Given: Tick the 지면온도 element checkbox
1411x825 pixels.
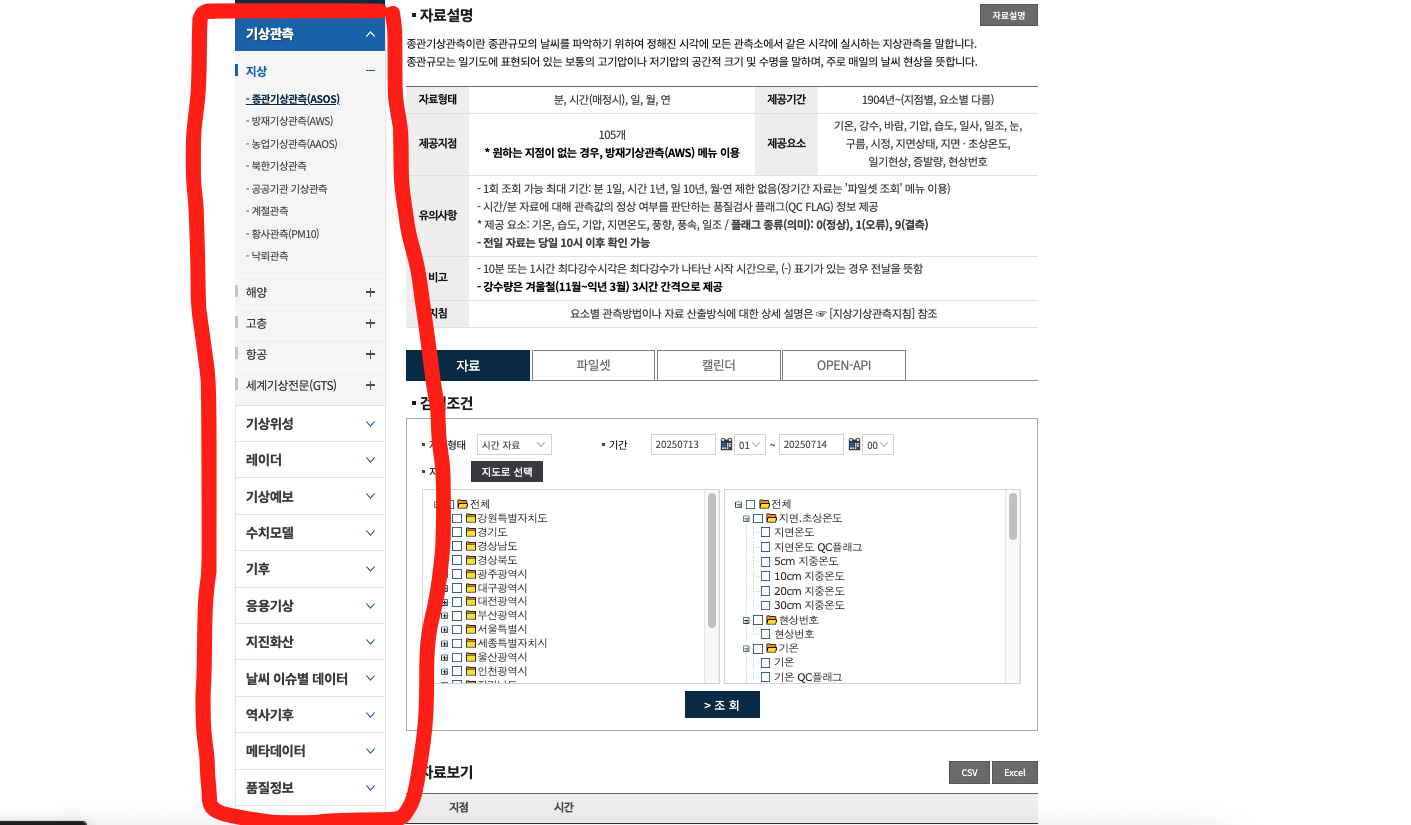Looking at the screenshot, I should [x=765, y=532].
